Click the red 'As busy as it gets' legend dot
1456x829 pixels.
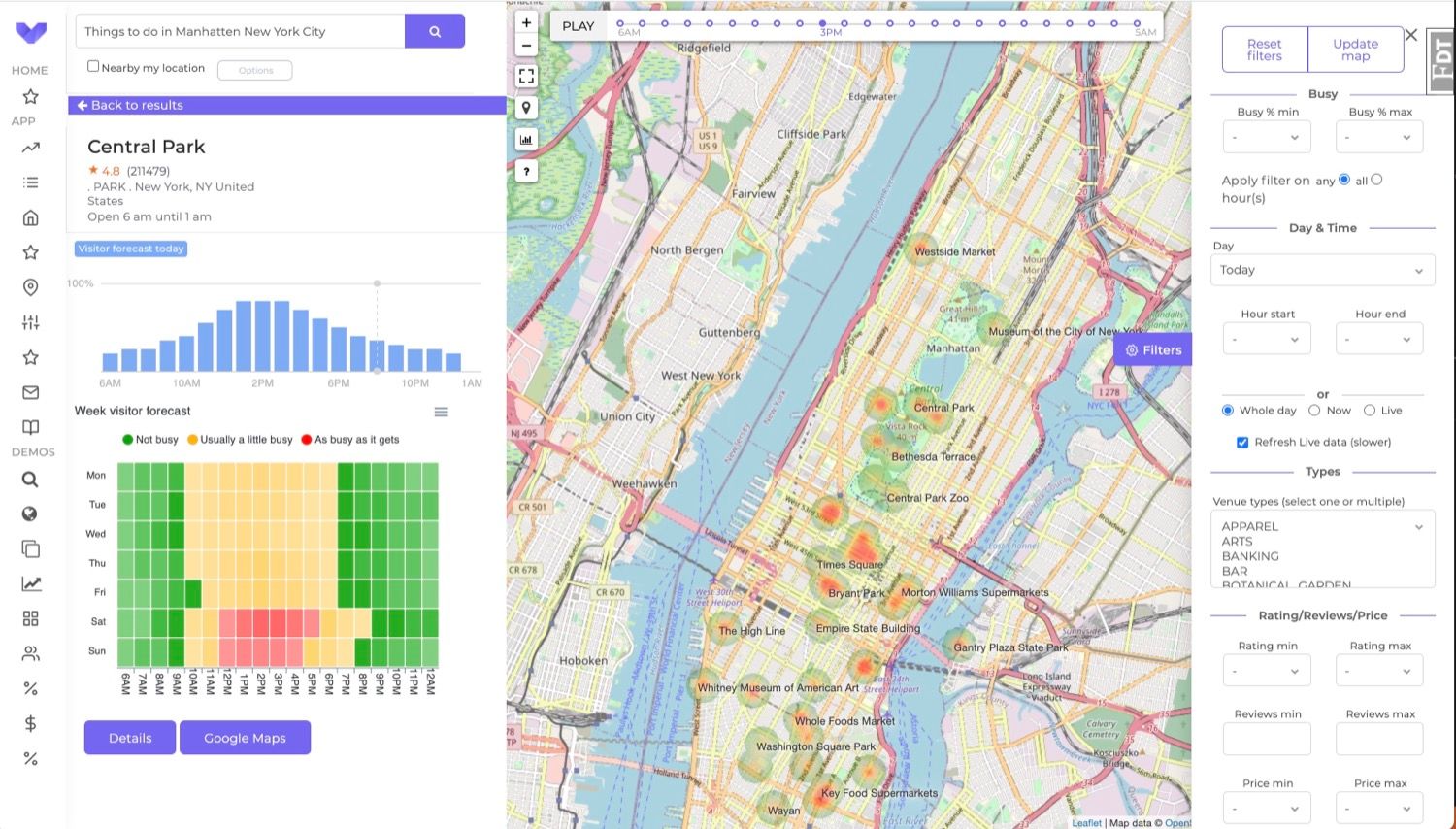pos(307,440)
